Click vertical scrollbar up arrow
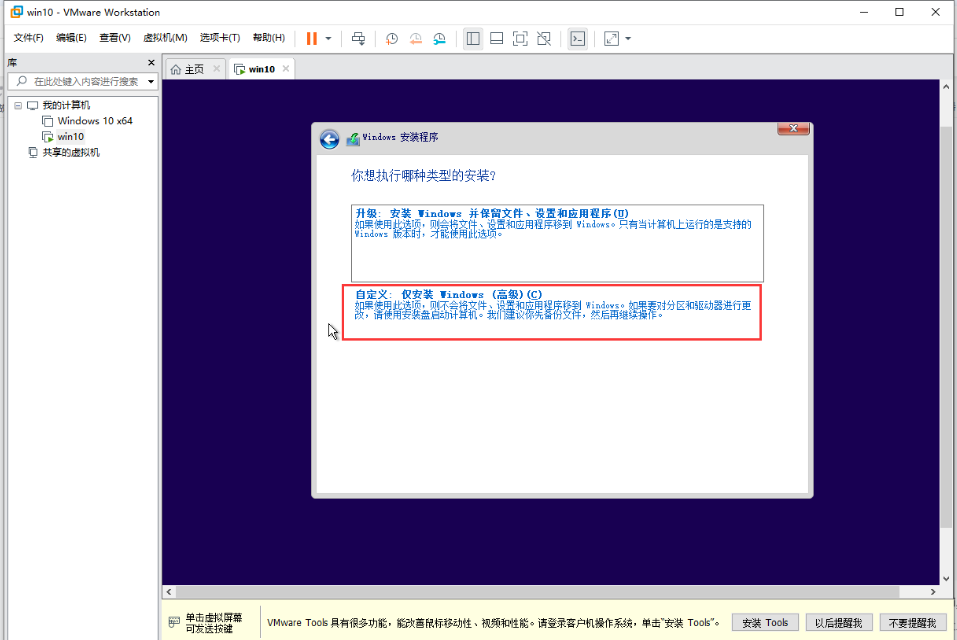957x640 pixels. click(x=946, y=87)
